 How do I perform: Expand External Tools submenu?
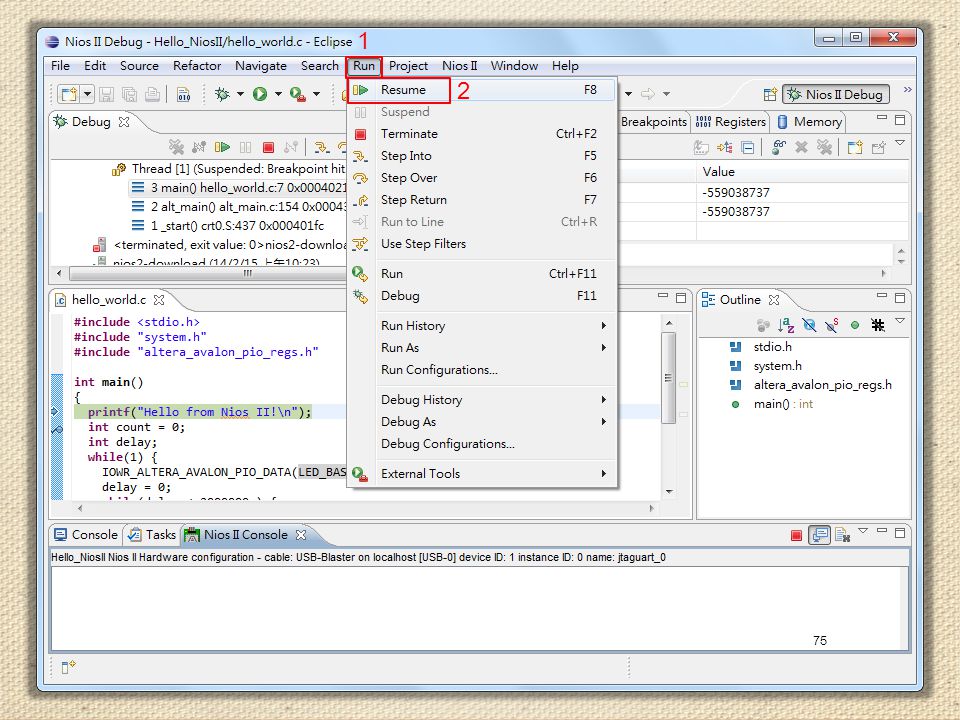pos(480,474)
